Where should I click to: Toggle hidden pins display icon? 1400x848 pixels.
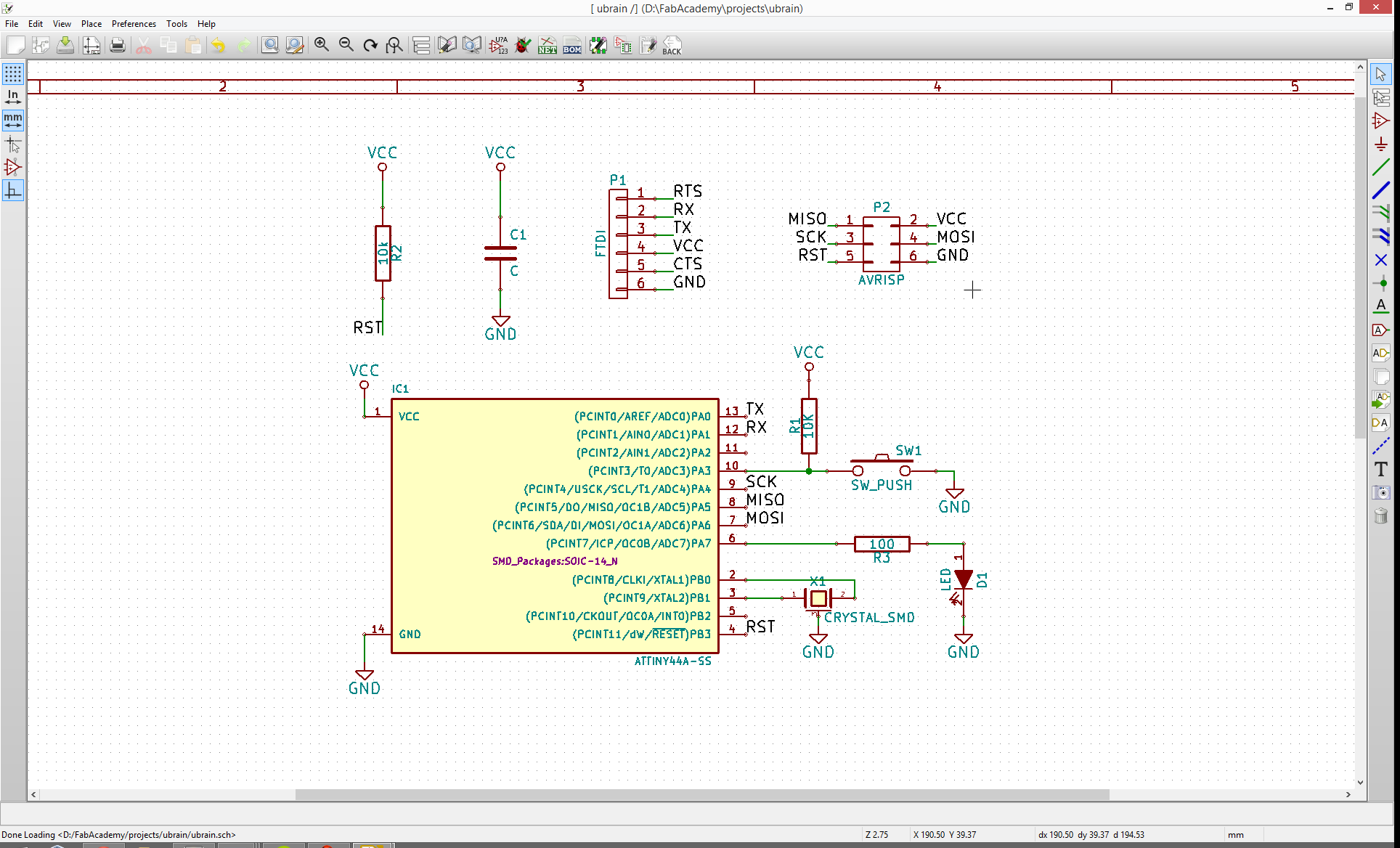[x=13, y=167]
